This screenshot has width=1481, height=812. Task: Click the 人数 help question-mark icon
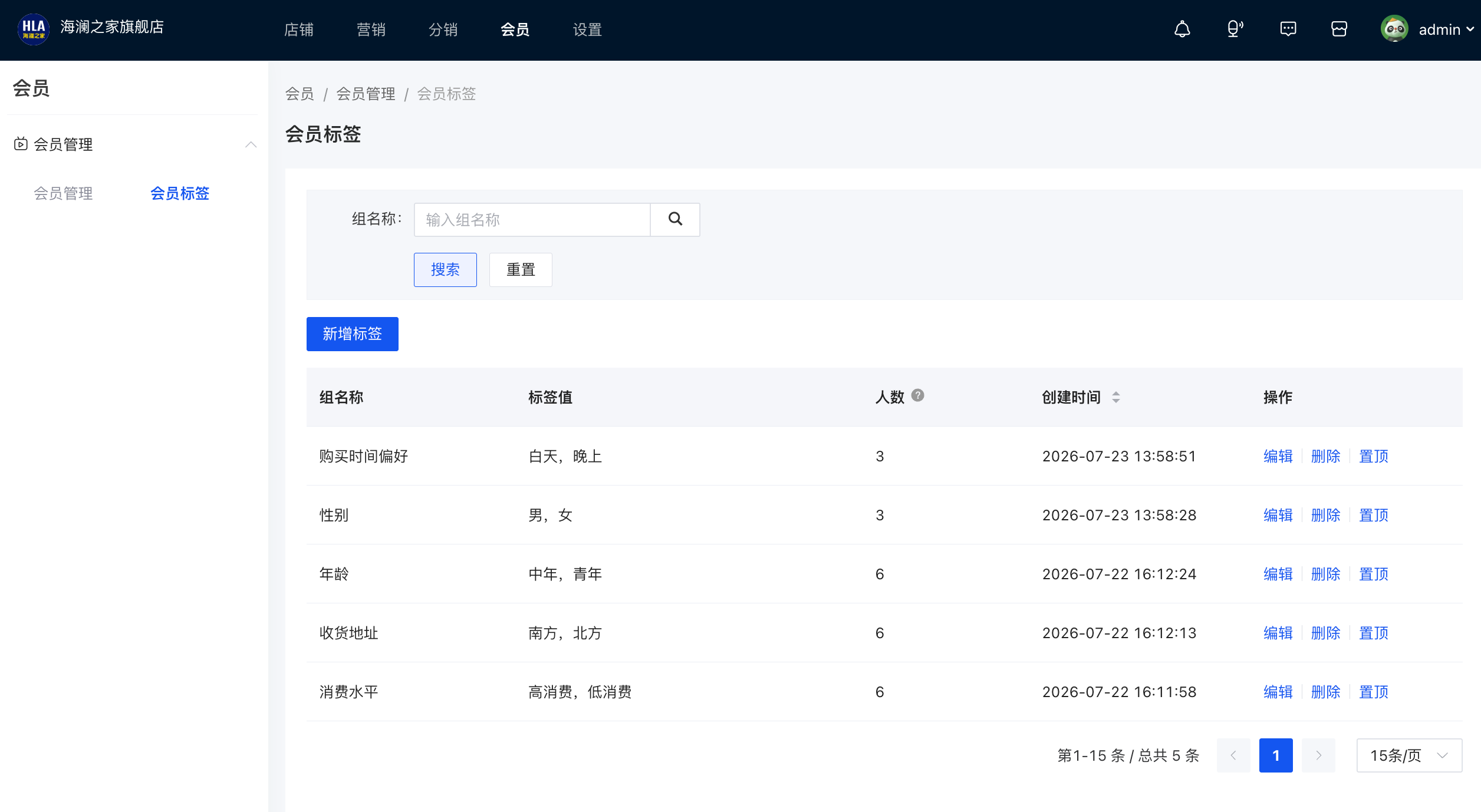point(917,395)
